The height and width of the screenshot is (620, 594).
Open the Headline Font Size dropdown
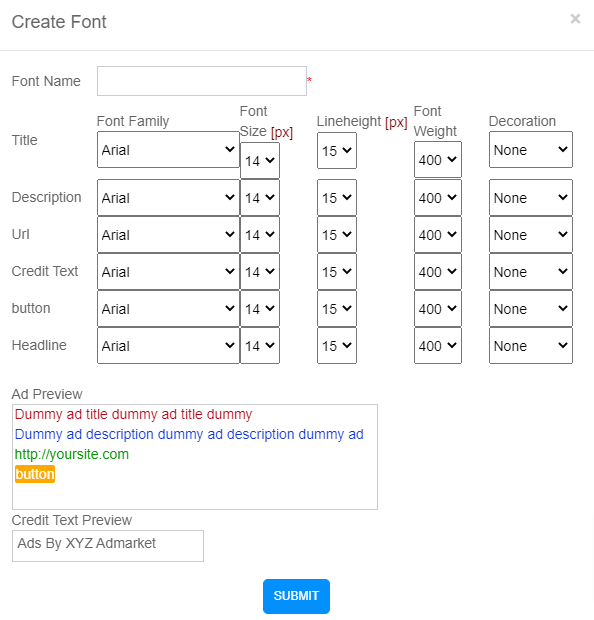(x=260, y=346)
